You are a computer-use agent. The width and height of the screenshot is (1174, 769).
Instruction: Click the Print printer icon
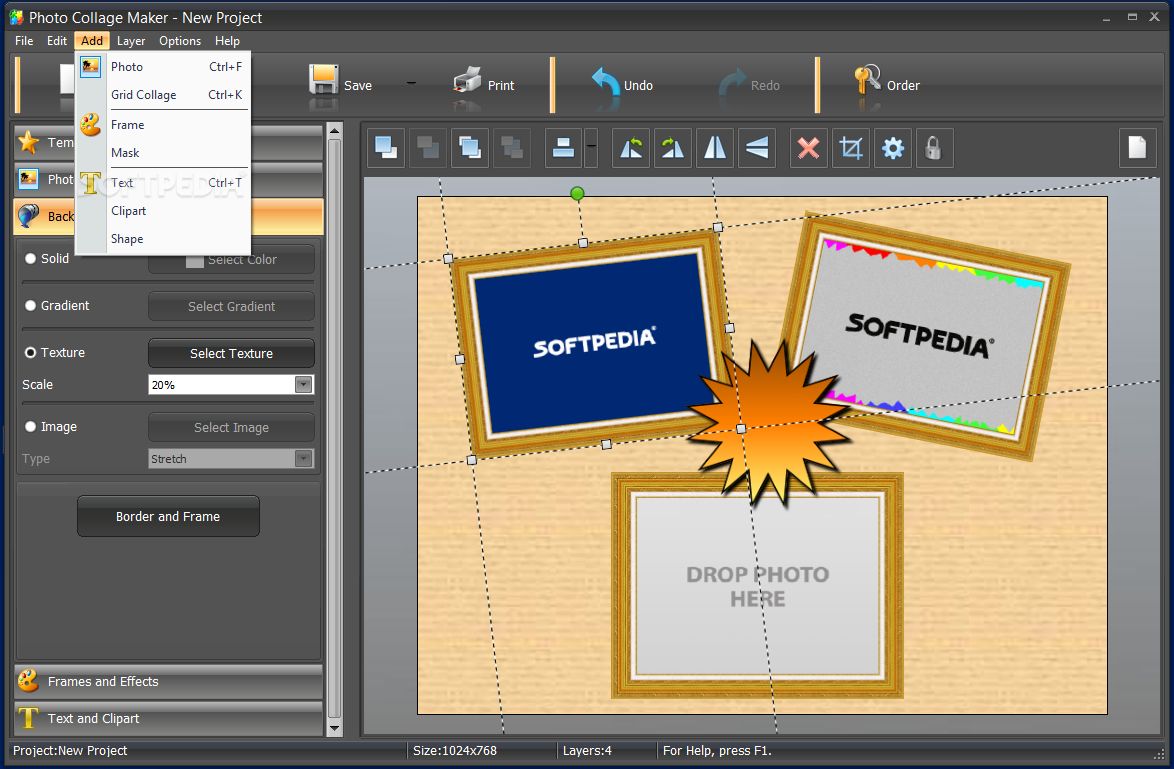(x=467, y=79)
